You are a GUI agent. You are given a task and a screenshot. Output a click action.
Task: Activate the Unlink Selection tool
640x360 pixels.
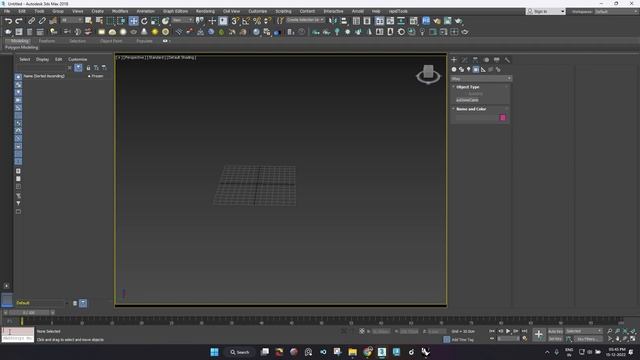[x=42, y=21]
